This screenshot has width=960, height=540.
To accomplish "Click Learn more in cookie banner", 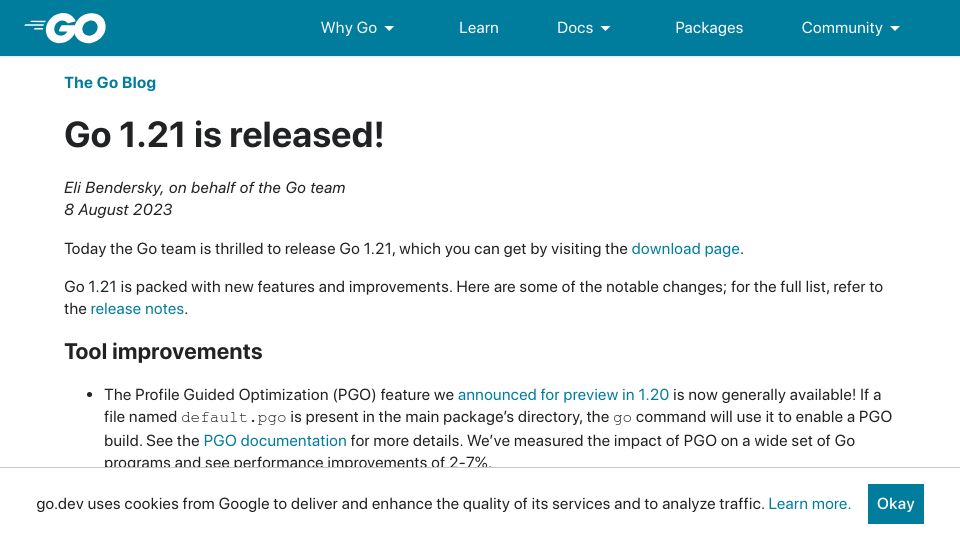I will pyautogui.click(x=809, y=504).
